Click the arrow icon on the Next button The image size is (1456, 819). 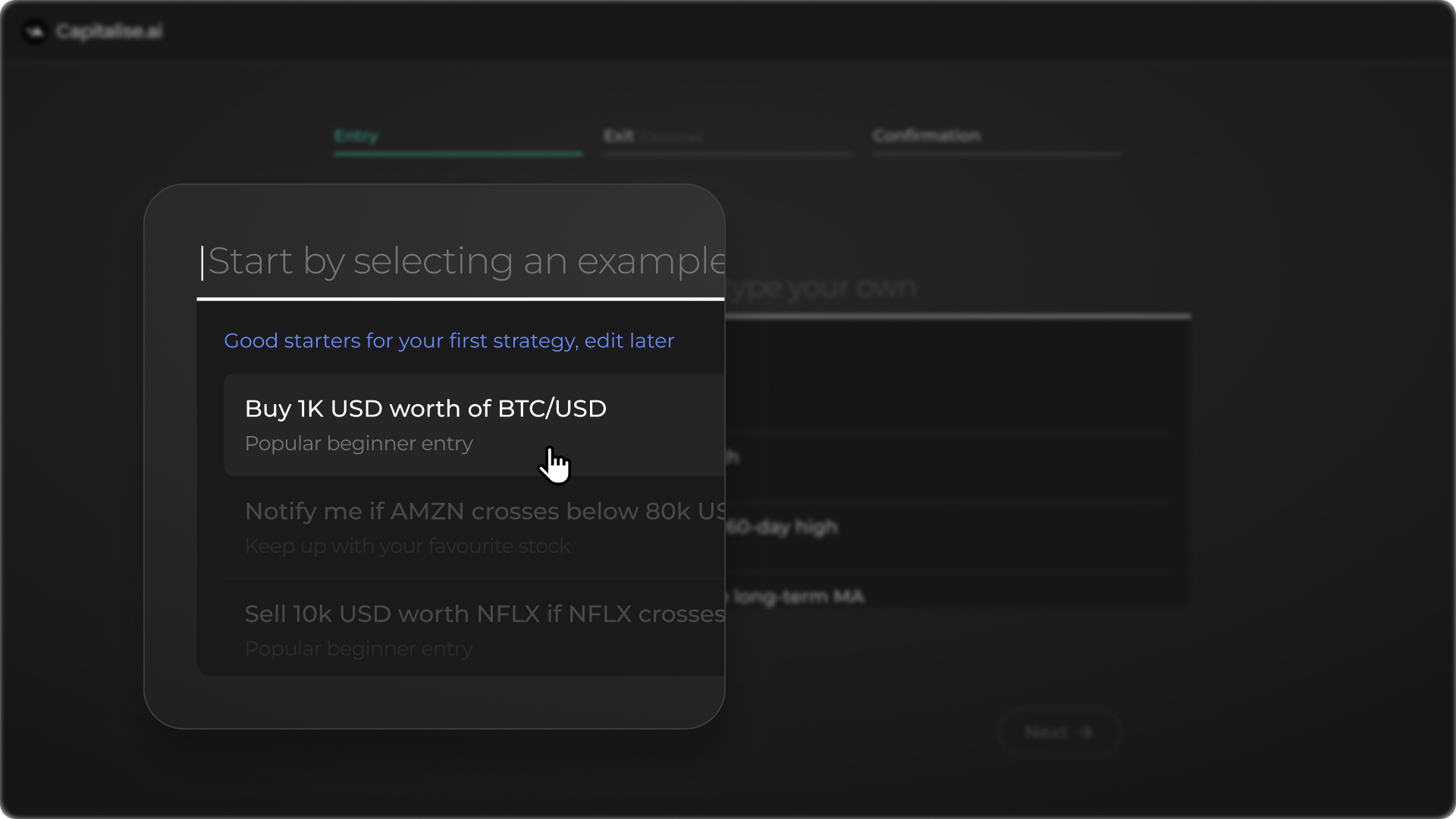1086,732
